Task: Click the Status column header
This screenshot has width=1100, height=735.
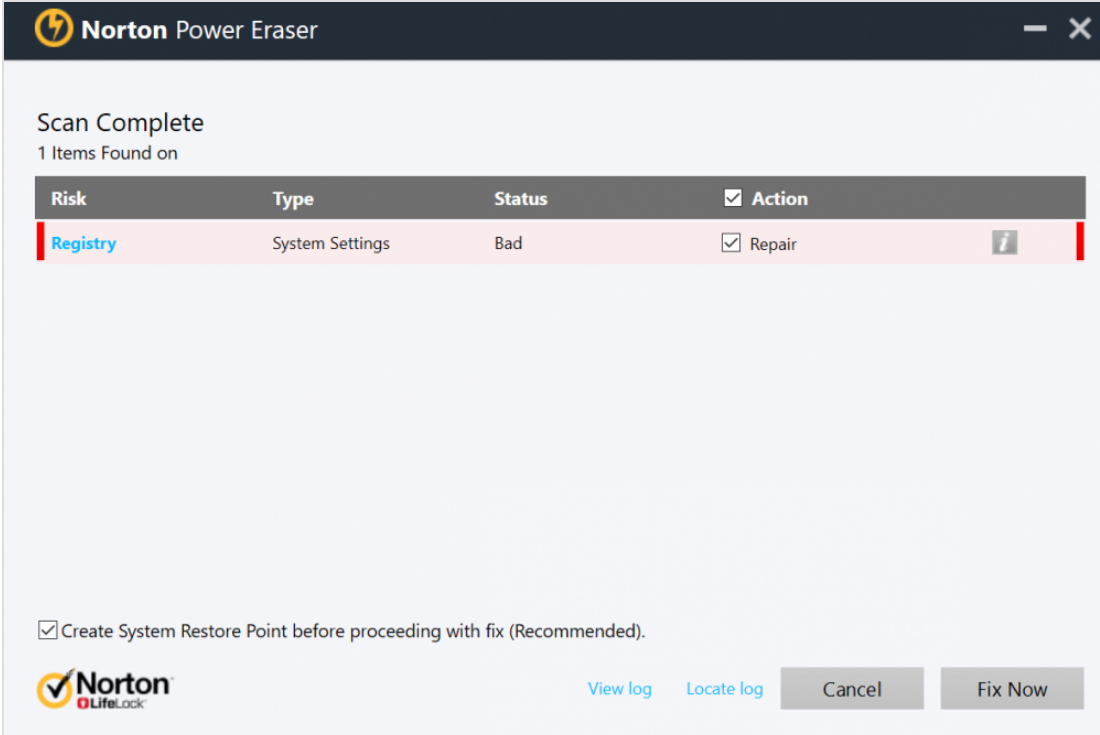Action: pos(521,198)
